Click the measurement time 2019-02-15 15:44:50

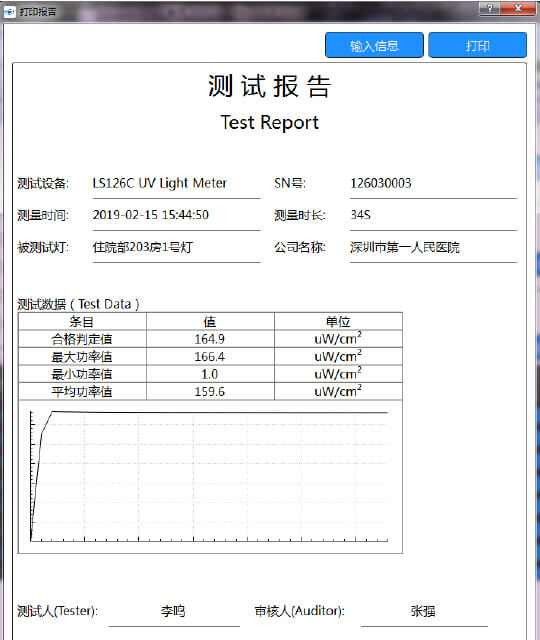(x=151, y=215)
